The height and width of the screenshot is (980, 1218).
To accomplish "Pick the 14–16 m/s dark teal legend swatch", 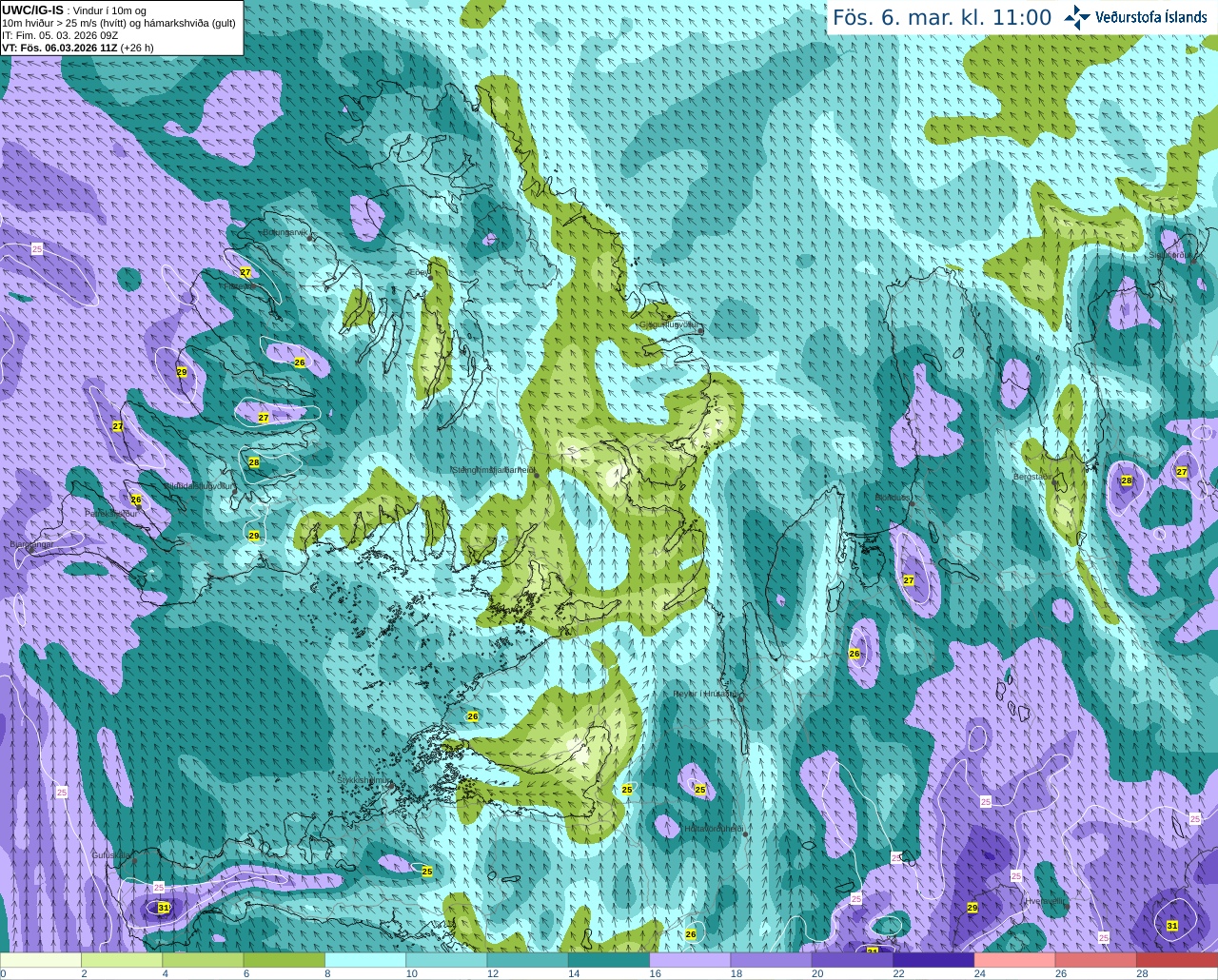I will pyautogui.click(x=609, y=960).
